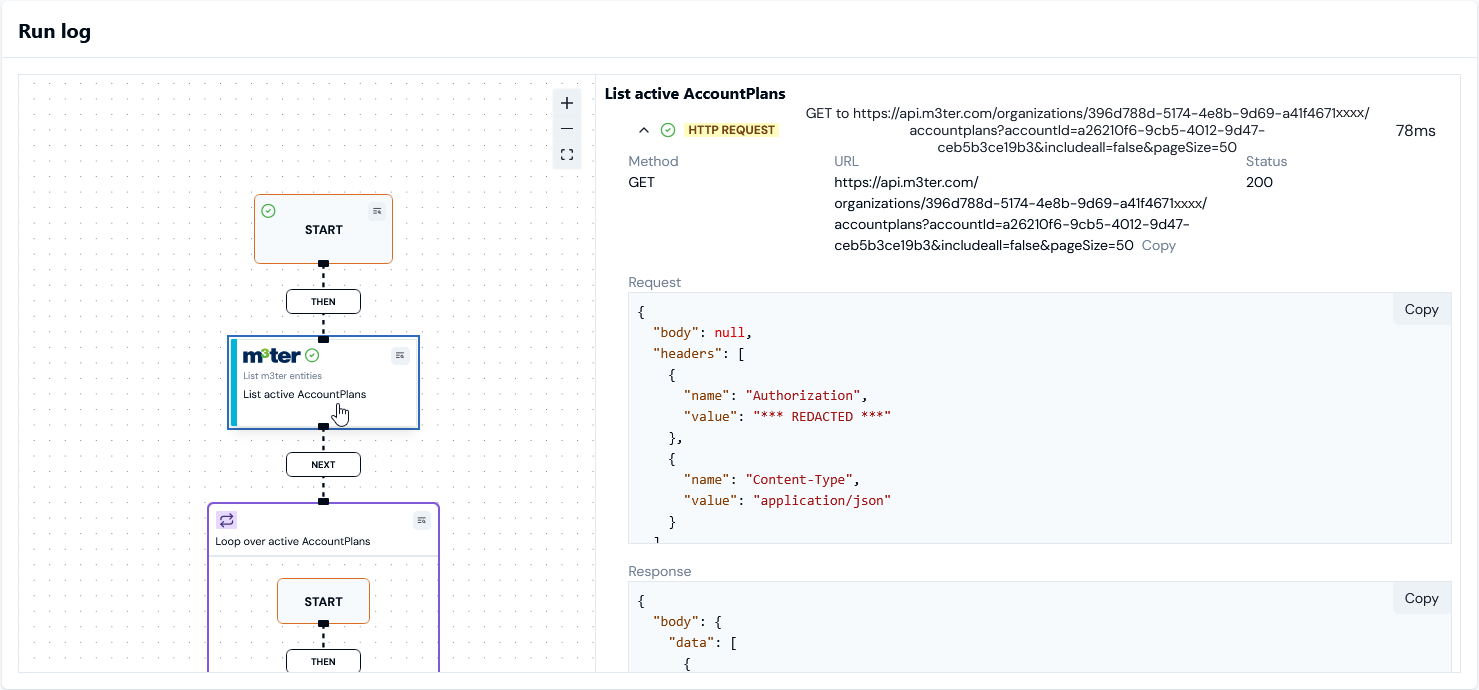Image resolution: width=1479 pixels, height=690 pixels.
Task: Fit the workflow to view
Action: click(567, 155)
